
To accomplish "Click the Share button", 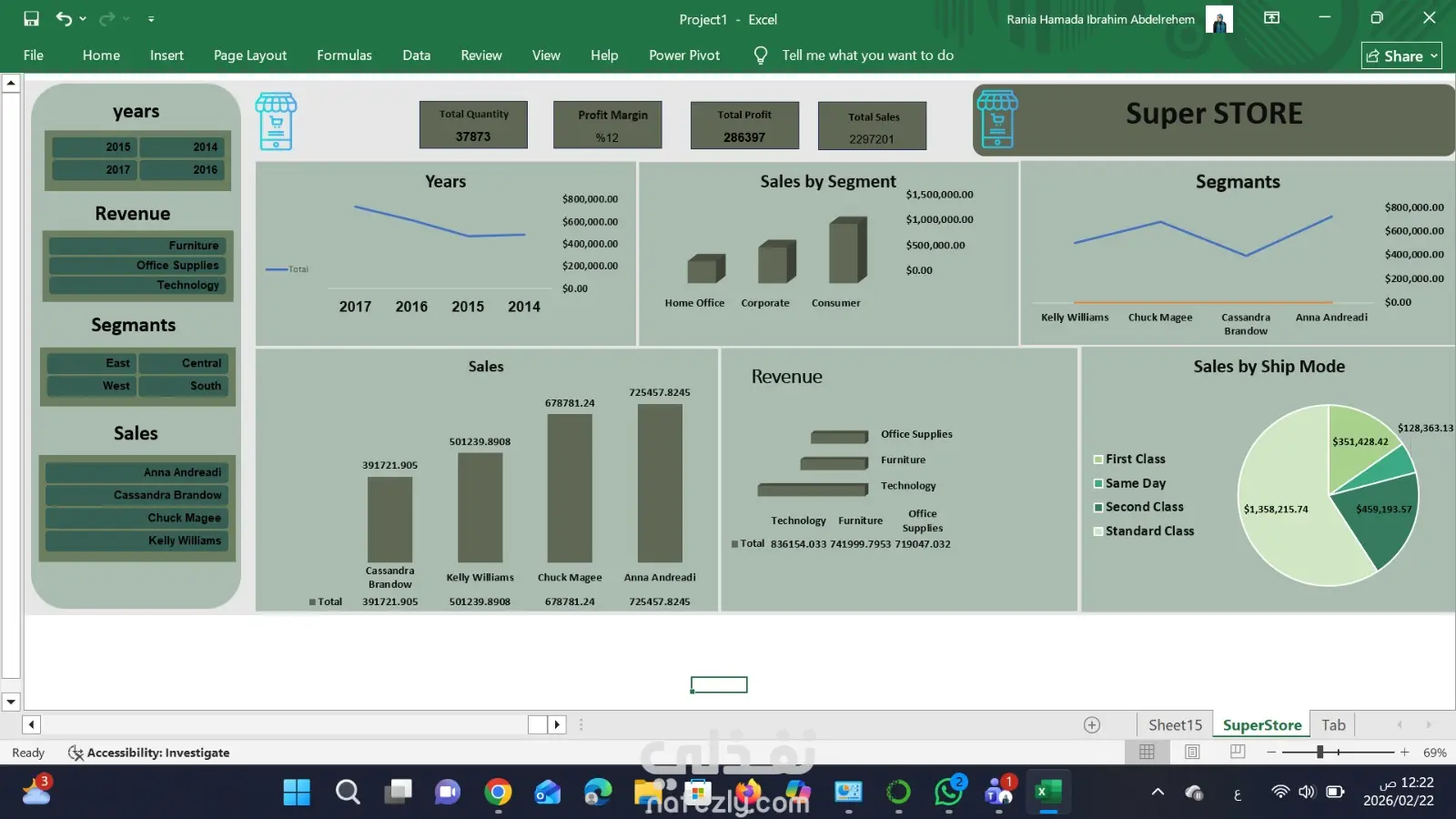I will [x=1401, y=56].
